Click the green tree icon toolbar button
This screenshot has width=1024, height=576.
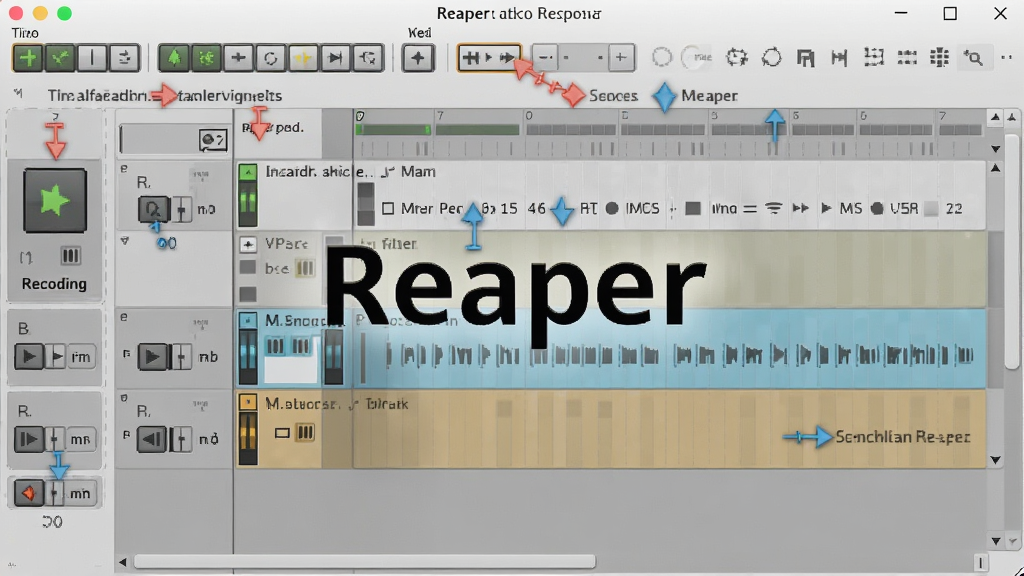[174, 58]
